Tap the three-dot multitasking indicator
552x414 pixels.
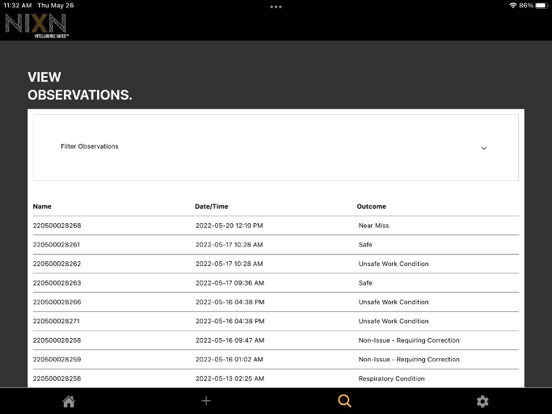point(276,7)
